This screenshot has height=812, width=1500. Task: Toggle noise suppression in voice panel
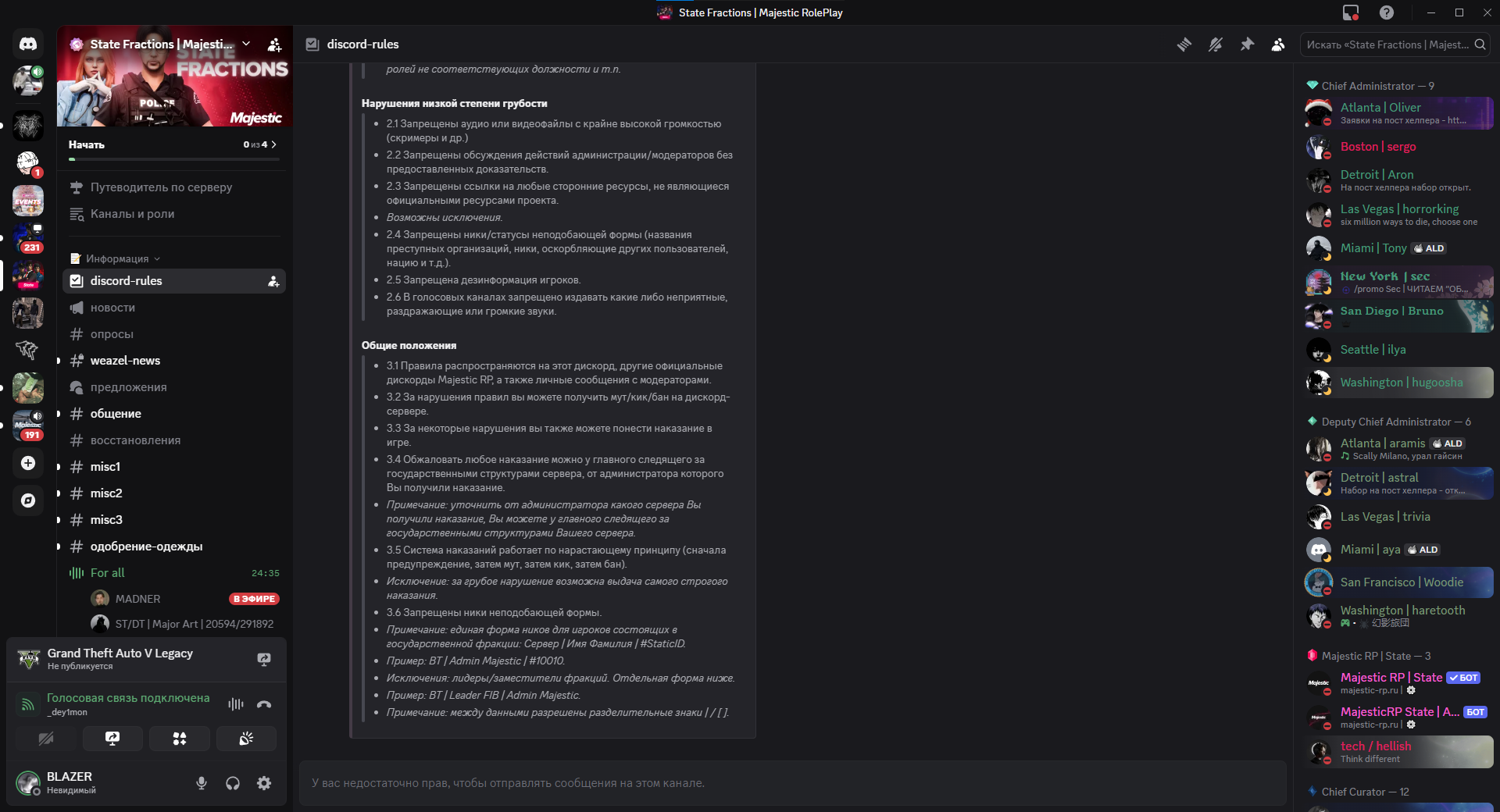pos(235,704)
